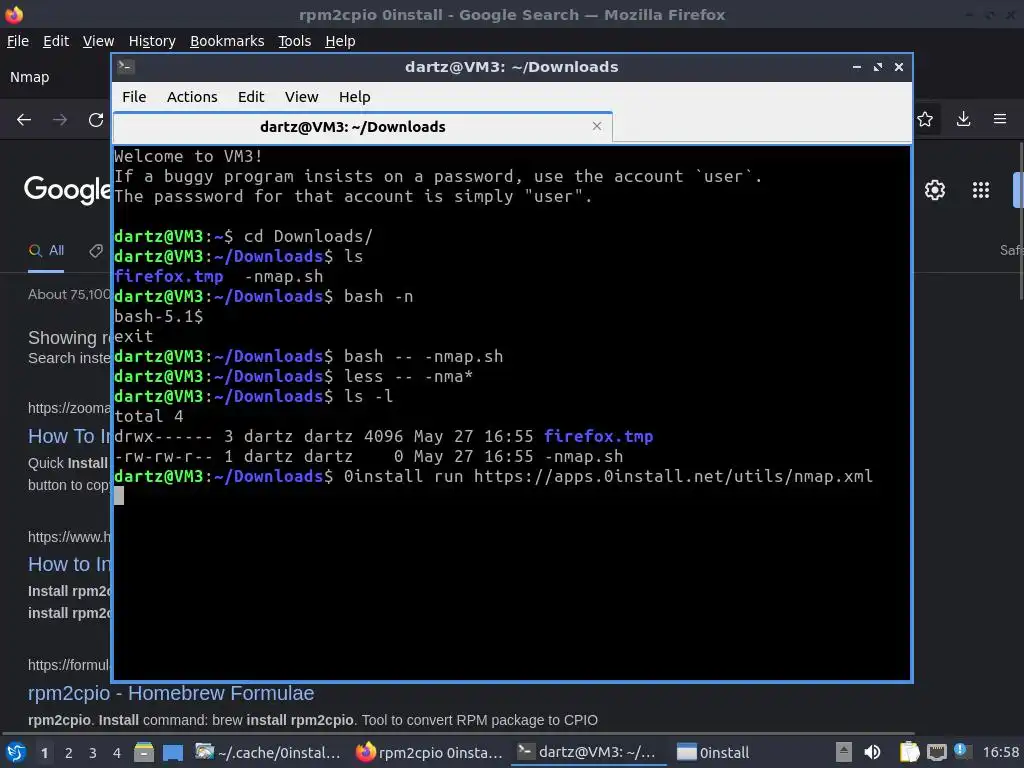1024x768 pixels.
Task: Click the terminal icon in the terminal title bar
Action: (125, 67)
